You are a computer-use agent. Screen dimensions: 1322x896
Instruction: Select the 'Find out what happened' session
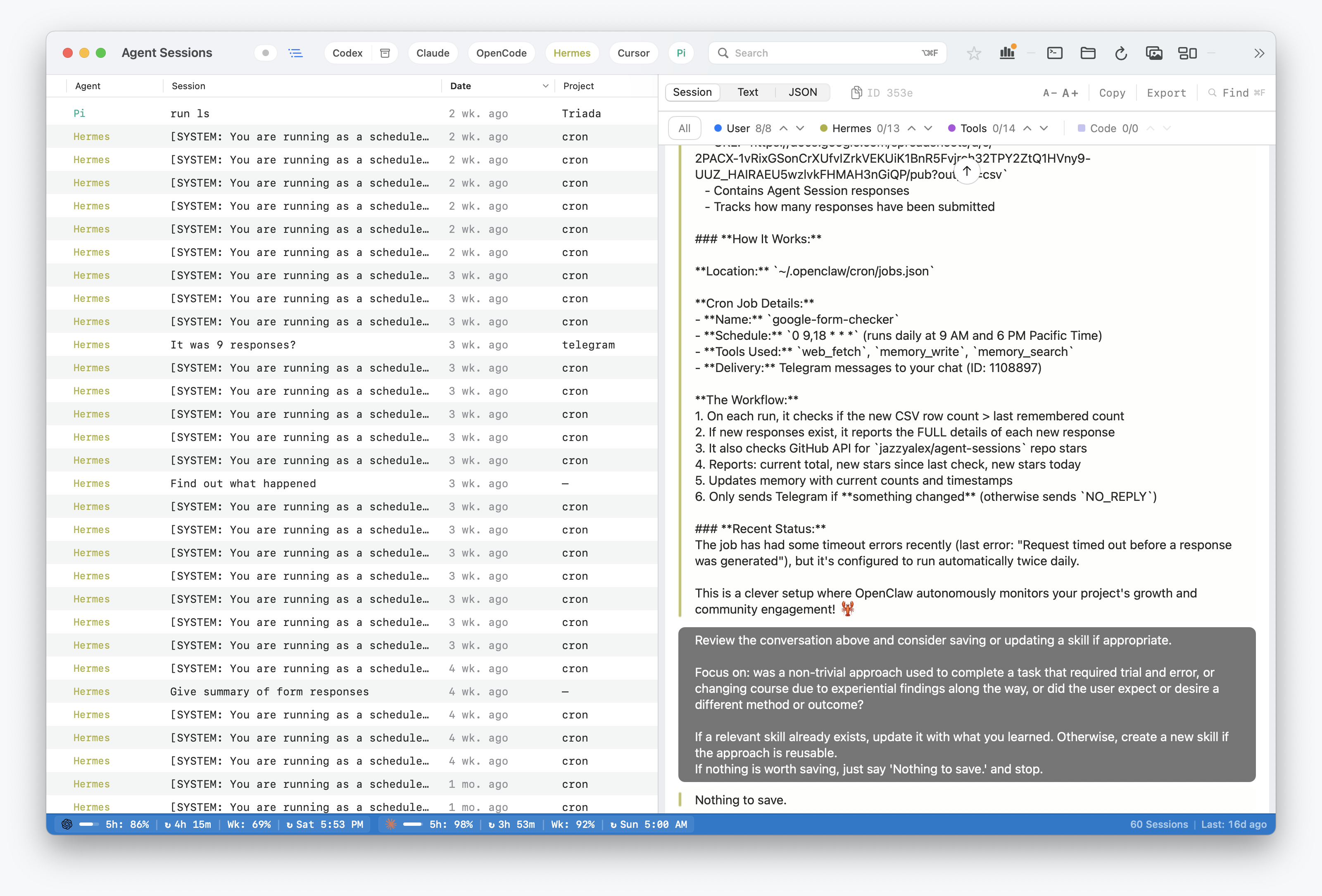coord(352,483)
